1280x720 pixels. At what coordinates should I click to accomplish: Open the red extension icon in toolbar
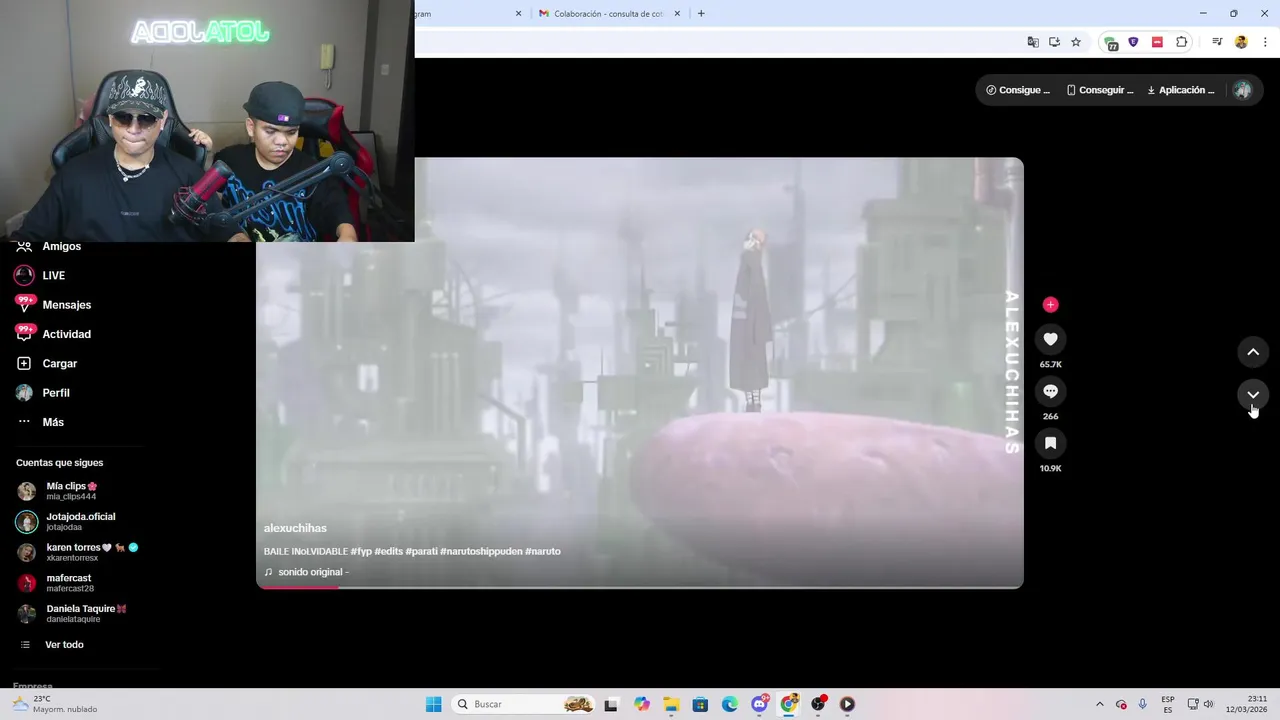1157,42
